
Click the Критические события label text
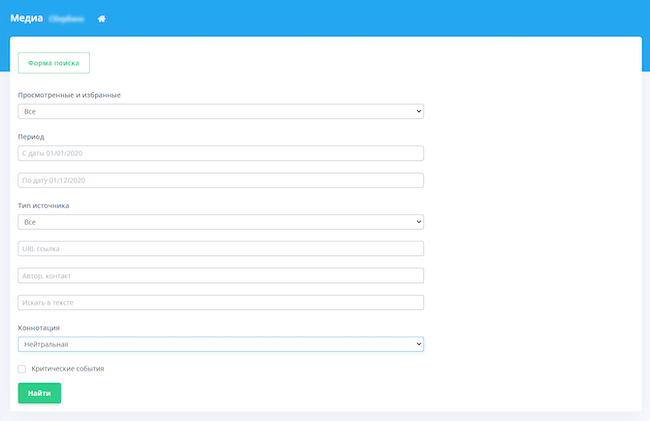point(68,369)
